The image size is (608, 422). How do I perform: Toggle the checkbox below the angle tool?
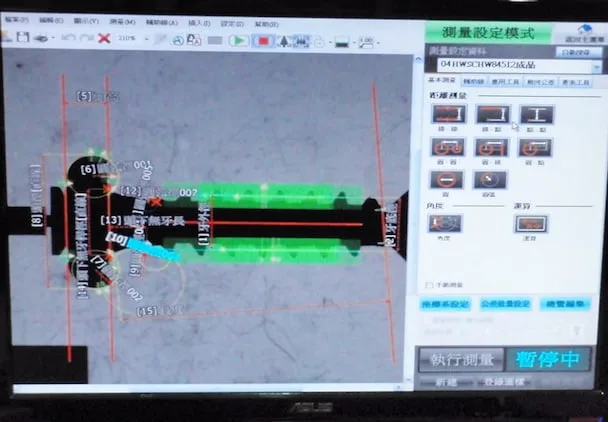tap(429, 285)
